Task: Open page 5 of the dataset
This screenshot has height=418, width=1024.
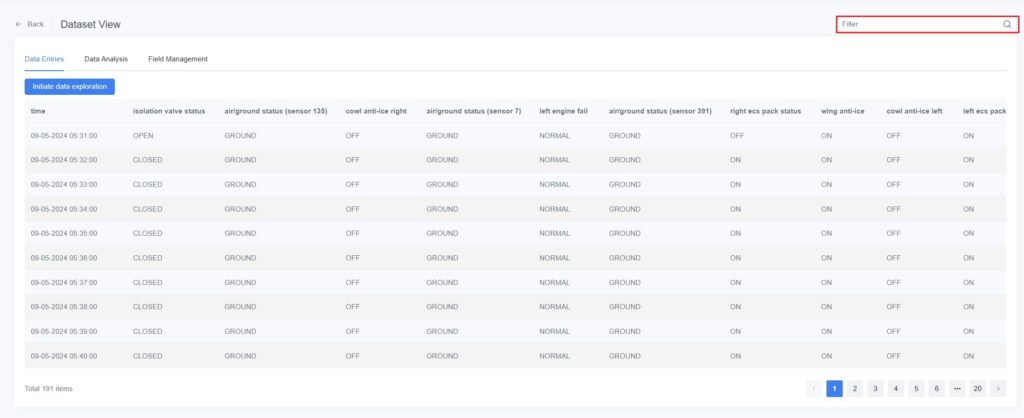Action: point(916,388)
